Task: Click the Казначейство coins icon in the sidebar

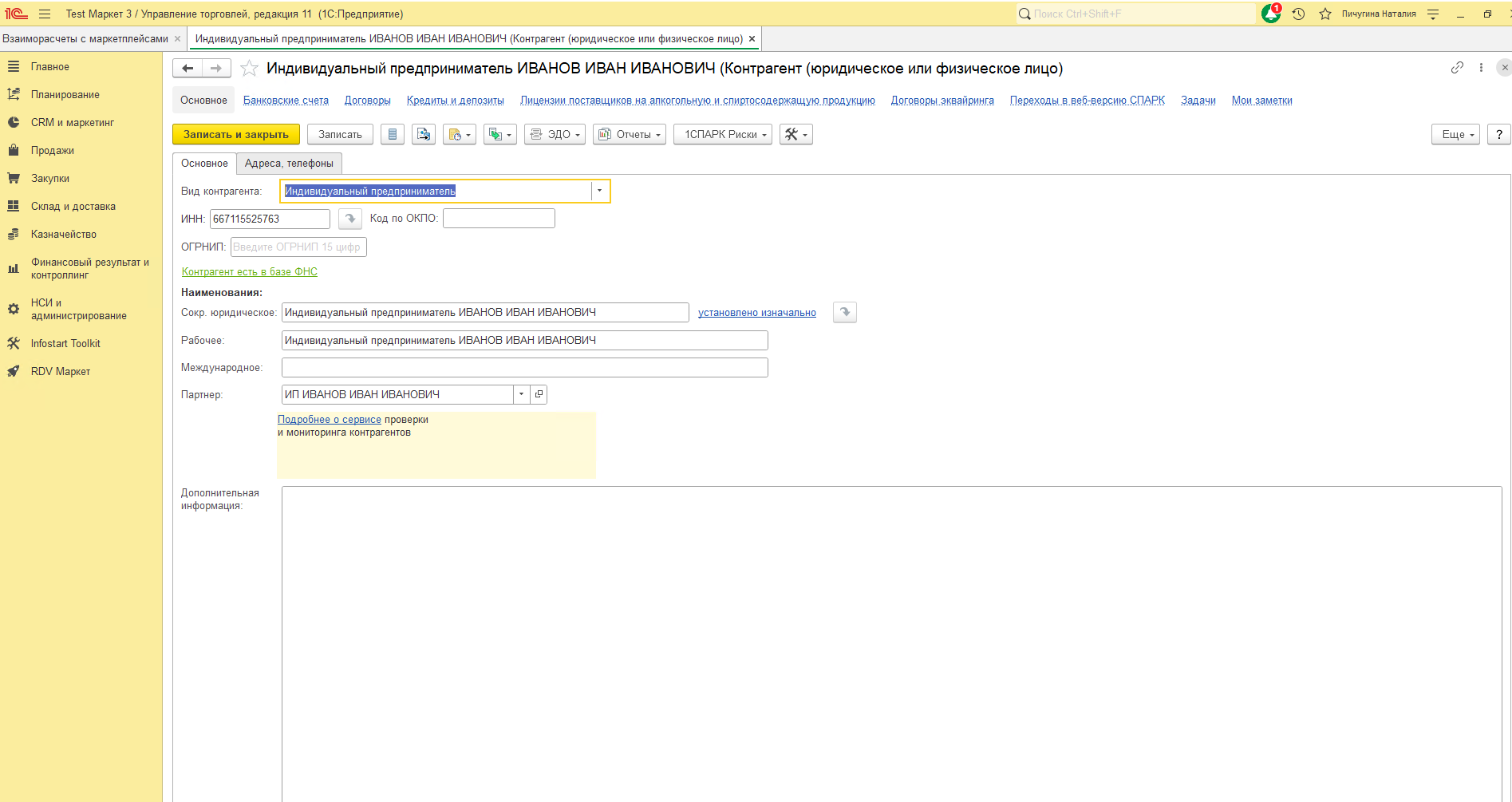Action: (14, 234)
